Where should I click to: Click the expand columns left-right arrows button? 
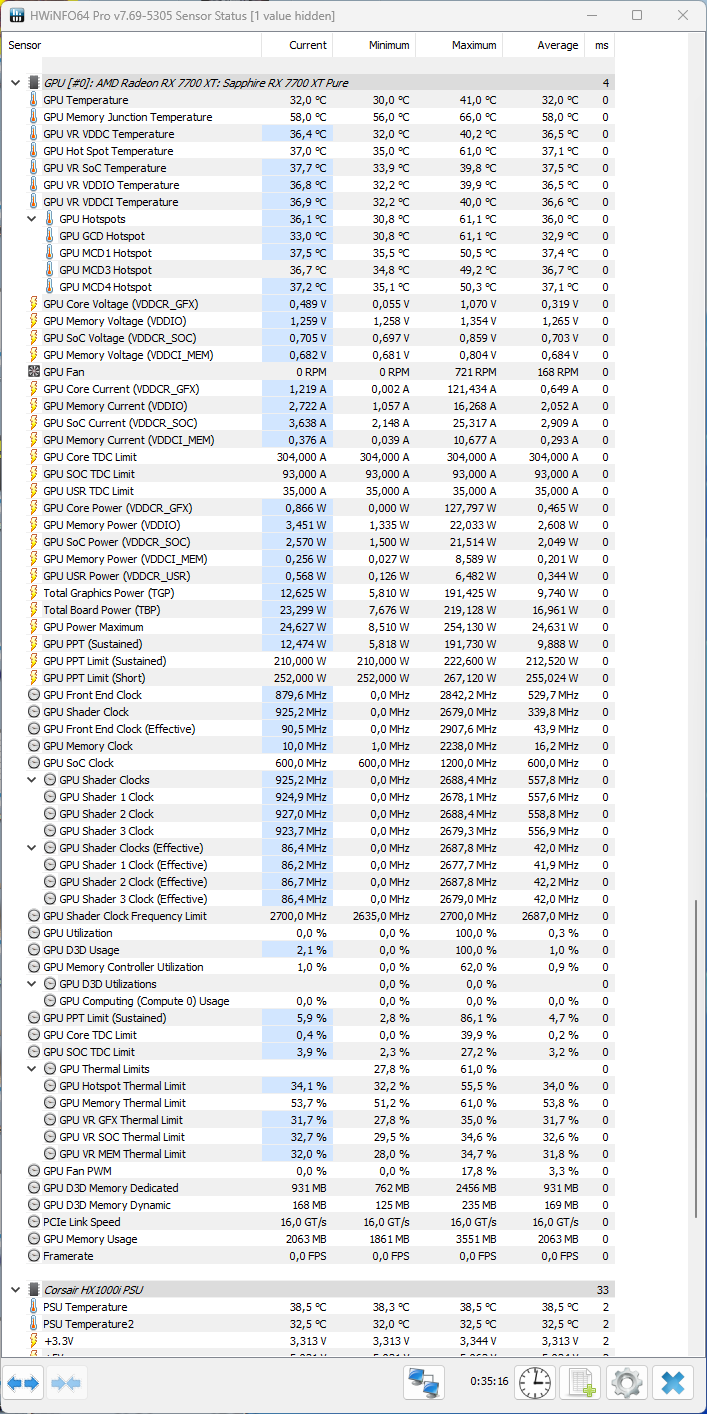pos(23,1384)
